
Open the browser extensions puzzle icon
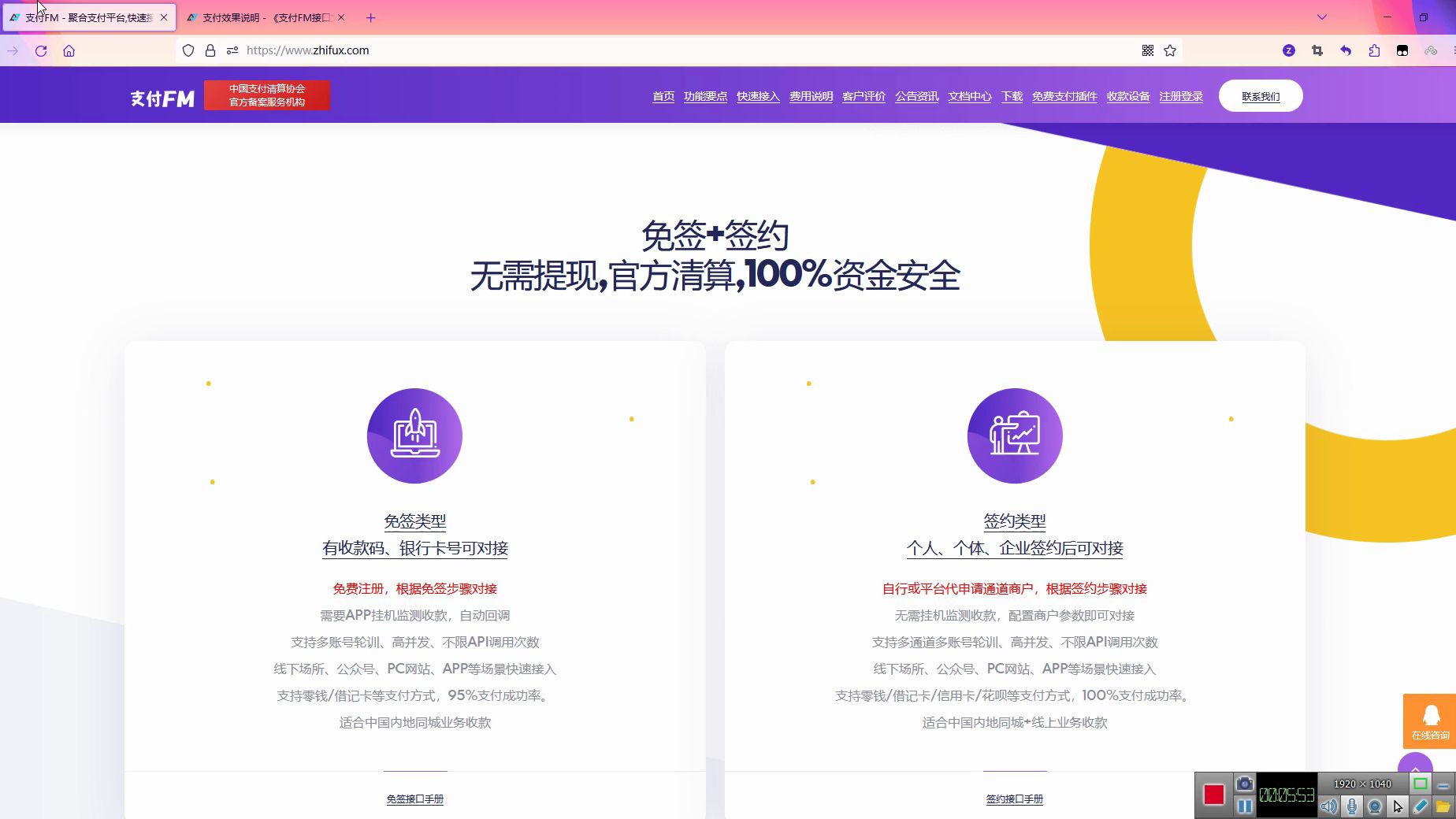tap(1373, 50)
